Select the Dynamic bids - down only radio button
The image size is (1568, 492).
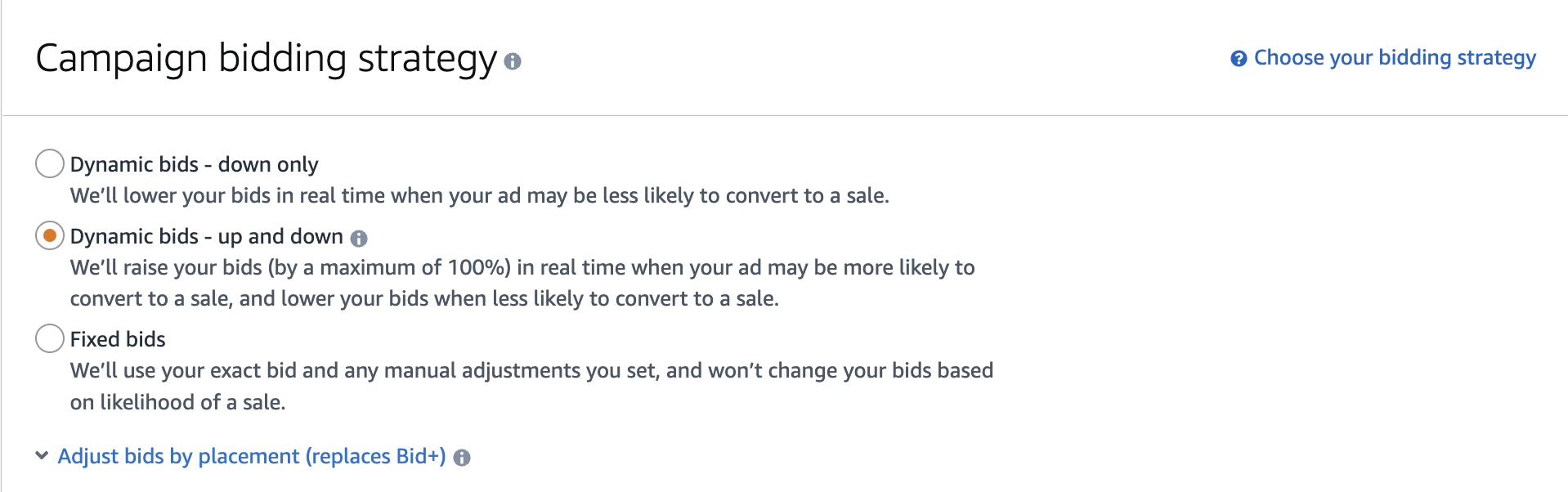tap(50, 163)
